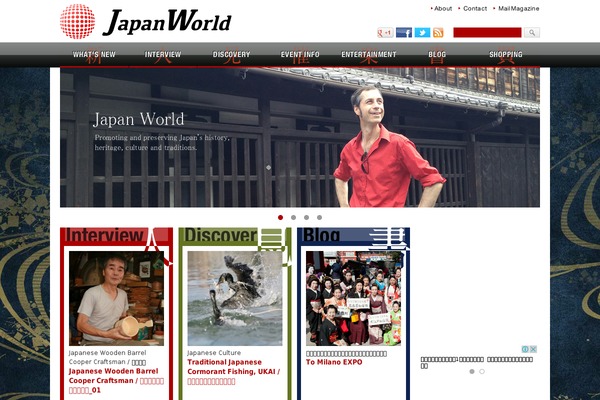Open the Entertainment menu item
Screen dimensions: 600x400
(369, 55)
